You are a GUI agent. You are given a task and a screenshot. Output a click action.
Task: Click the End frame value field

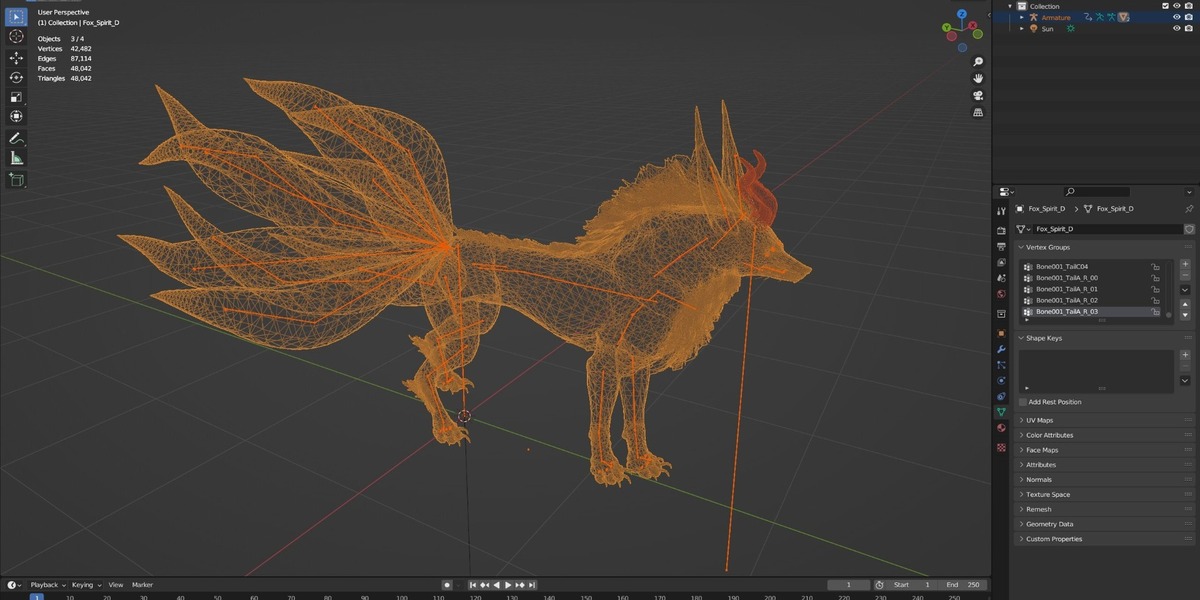pos(964,585)
